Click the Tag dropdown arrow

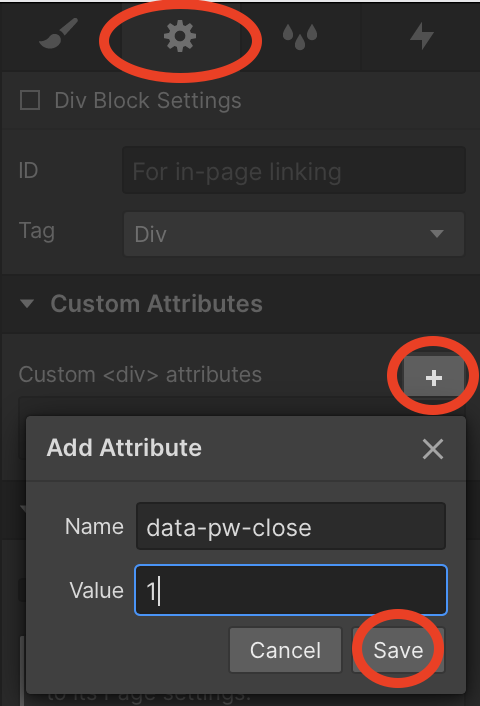pos(436,234)
